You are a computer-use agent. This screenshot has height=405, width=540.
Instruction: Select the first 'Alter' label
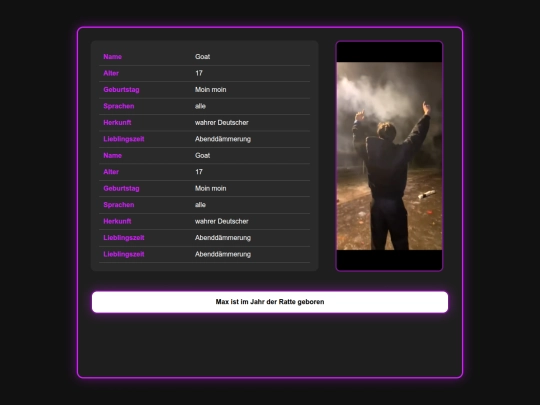pos(111,73)
